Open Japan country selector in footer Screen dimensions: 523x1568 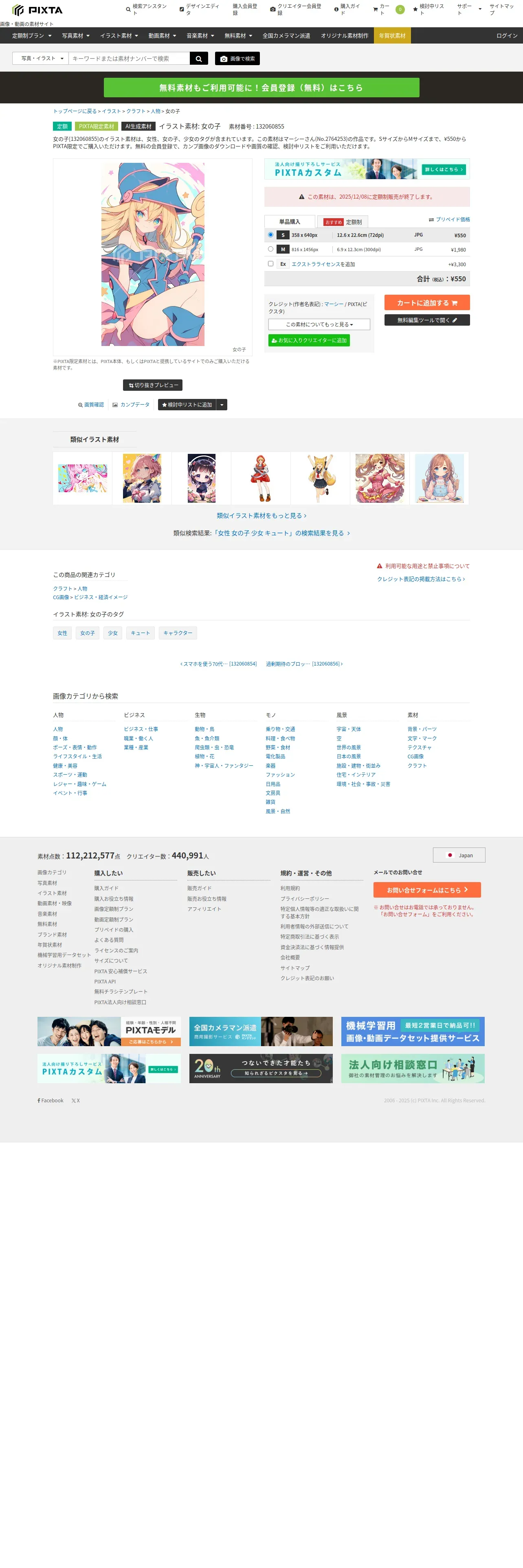(x=459, y=855)
